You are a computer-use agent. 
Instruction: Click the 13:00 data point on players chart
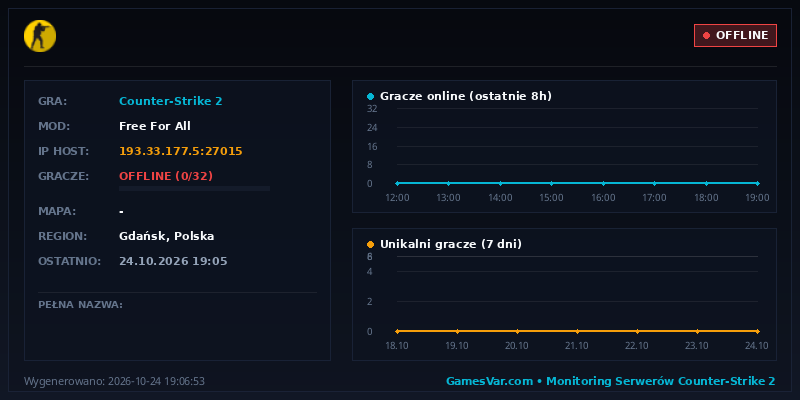[x=448, y=183]
